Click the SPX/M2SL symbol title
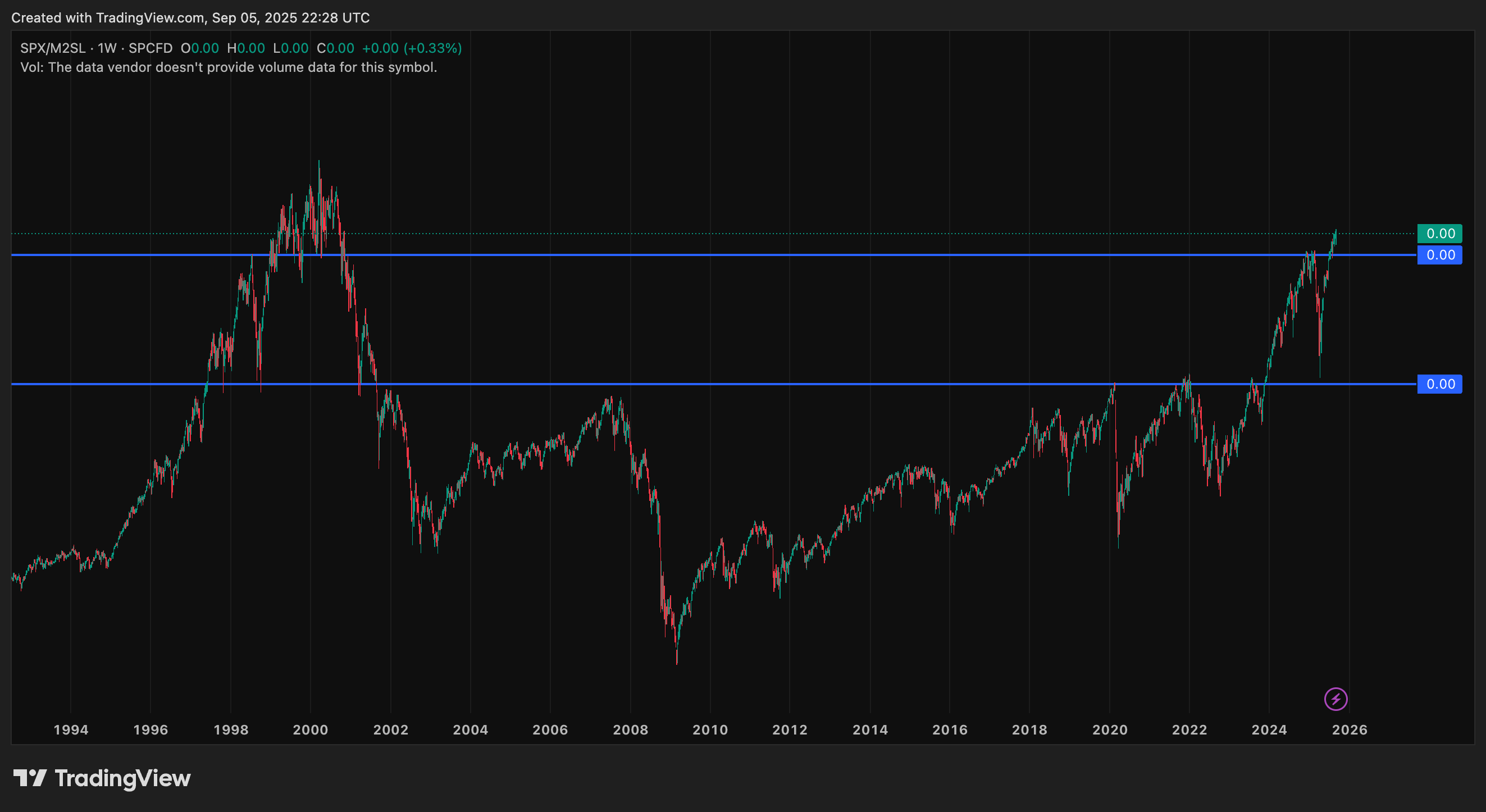 click(52, 48)
